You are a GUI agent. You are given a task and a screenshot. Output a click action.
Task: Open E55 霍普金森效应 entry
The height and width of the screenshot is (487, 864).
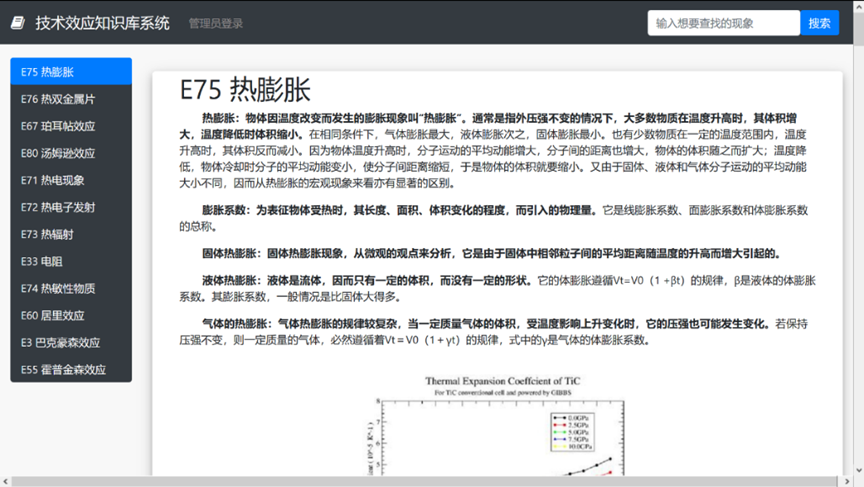click(71, 369)
